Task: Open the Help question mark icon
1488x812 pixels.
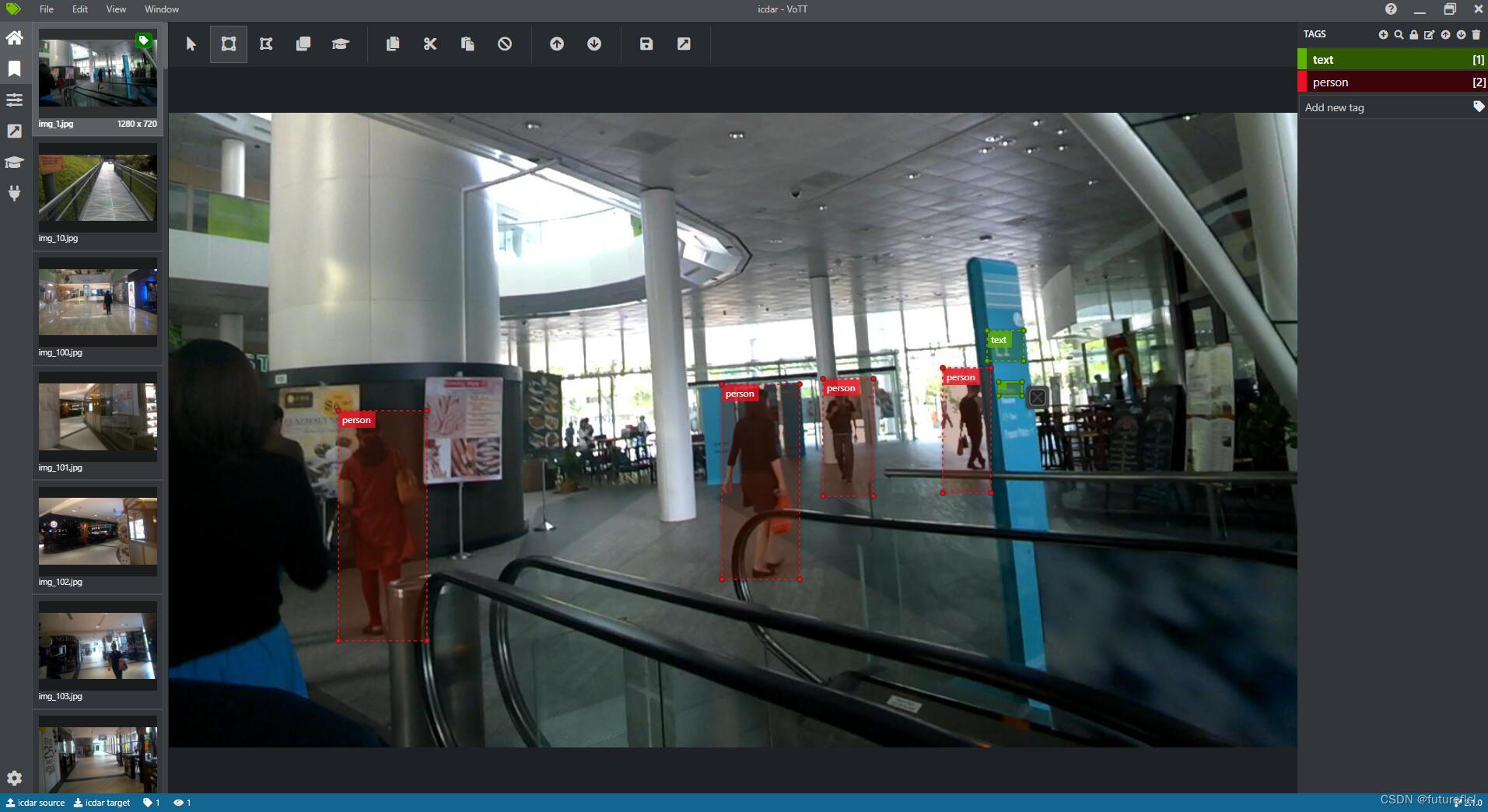Action: (1391, 9)
